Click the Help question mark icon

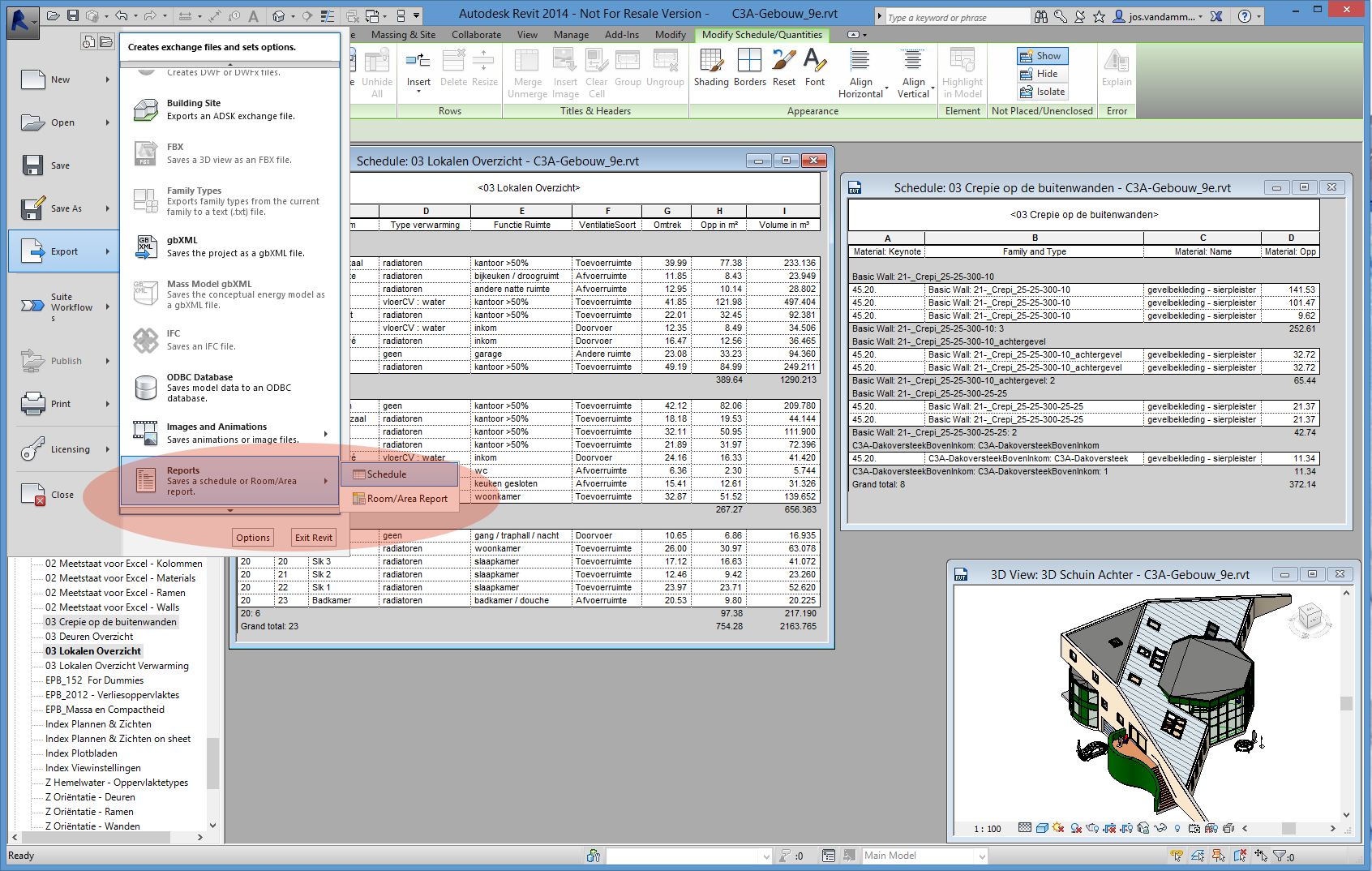point(1245,16)
